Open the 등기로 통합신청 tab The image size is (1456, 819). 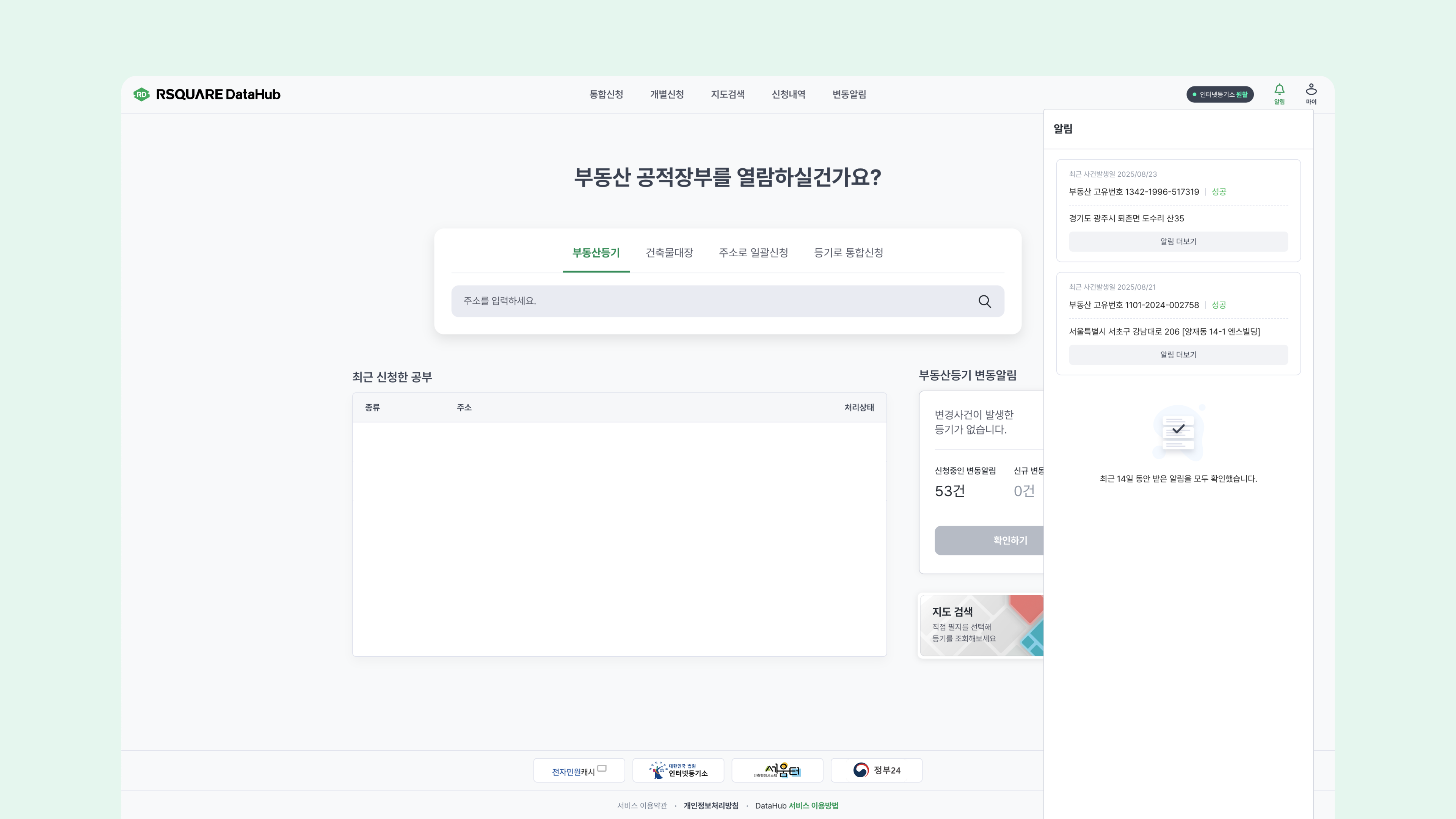click(849, 253)
